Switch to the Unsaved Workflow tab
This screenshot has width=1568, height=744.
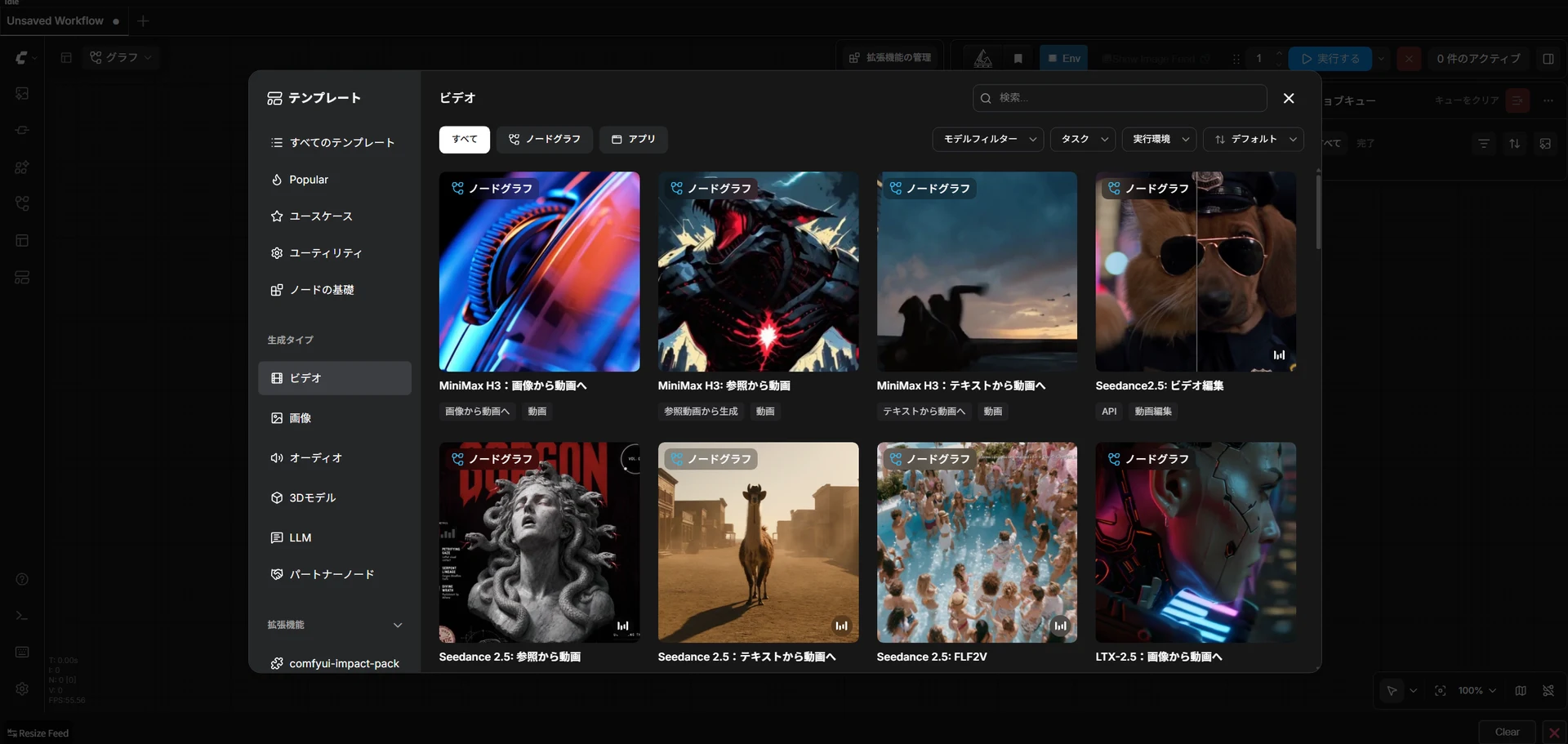click(x=64, y=21)
